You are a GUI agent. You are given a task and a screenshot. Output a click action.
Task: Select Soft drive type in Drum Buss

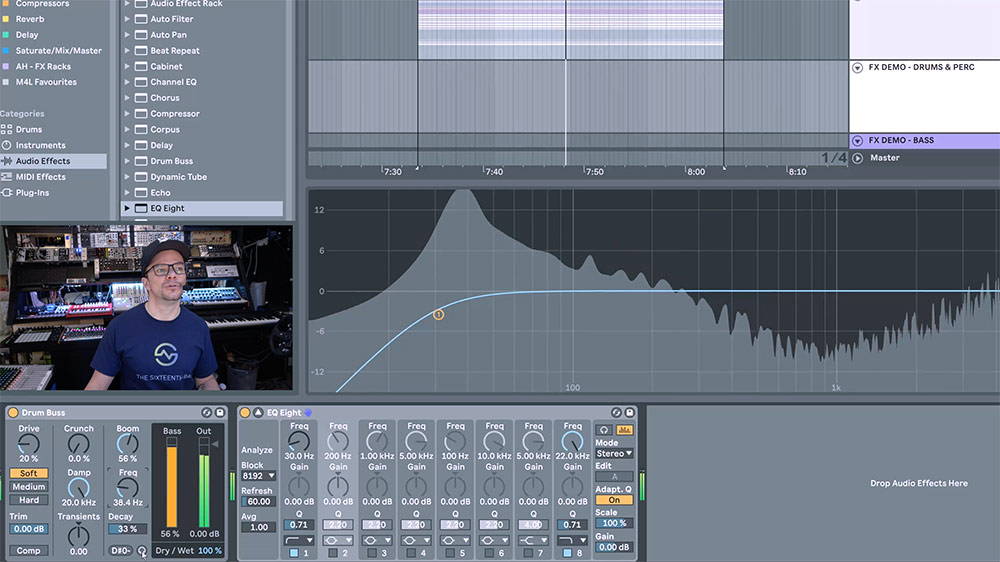pyautogui.click(x=29, y=473)
